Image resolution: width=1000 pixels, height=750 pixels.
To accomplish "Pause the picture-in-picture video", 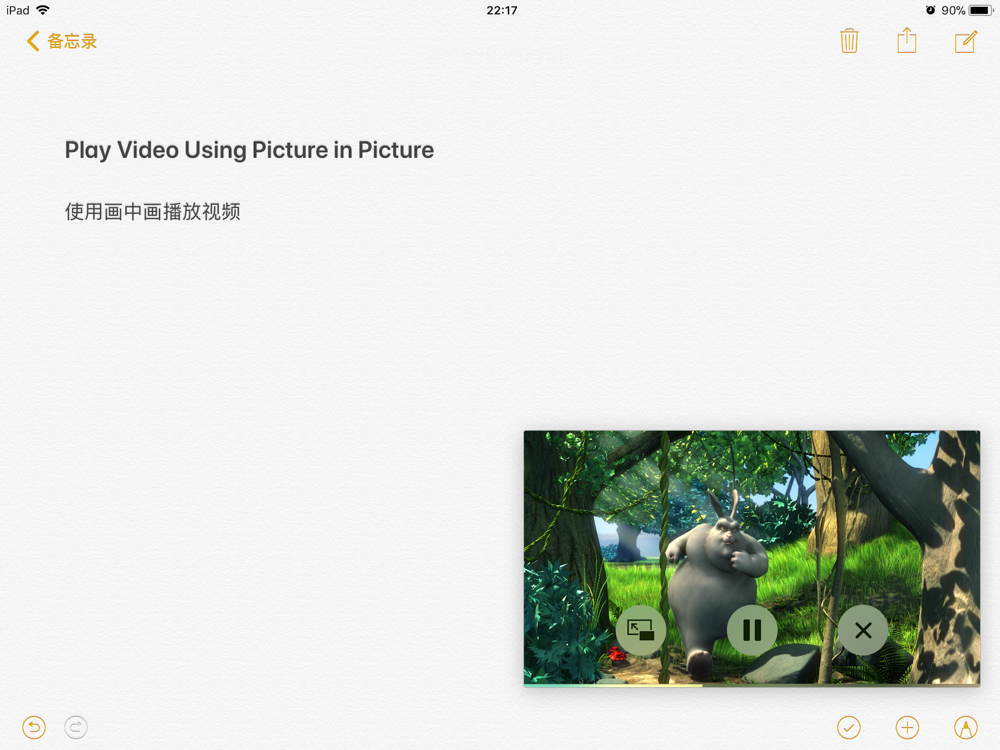I will pyautogui.click(x=752, y=630).
